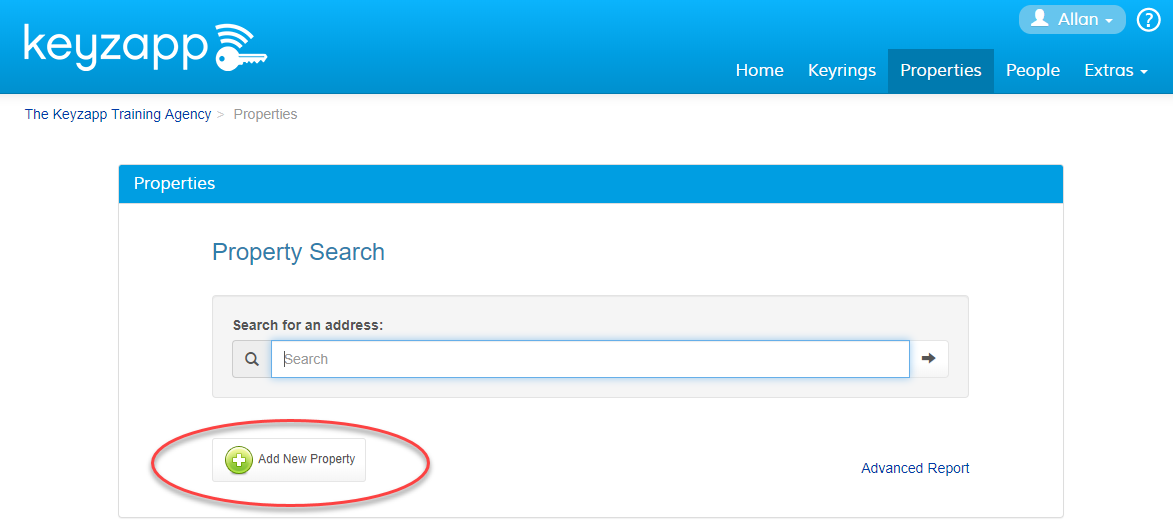Focus the address Search field
Image resolution: width=1173 pixels, height=526 pixels.
(x=590, y=359)
